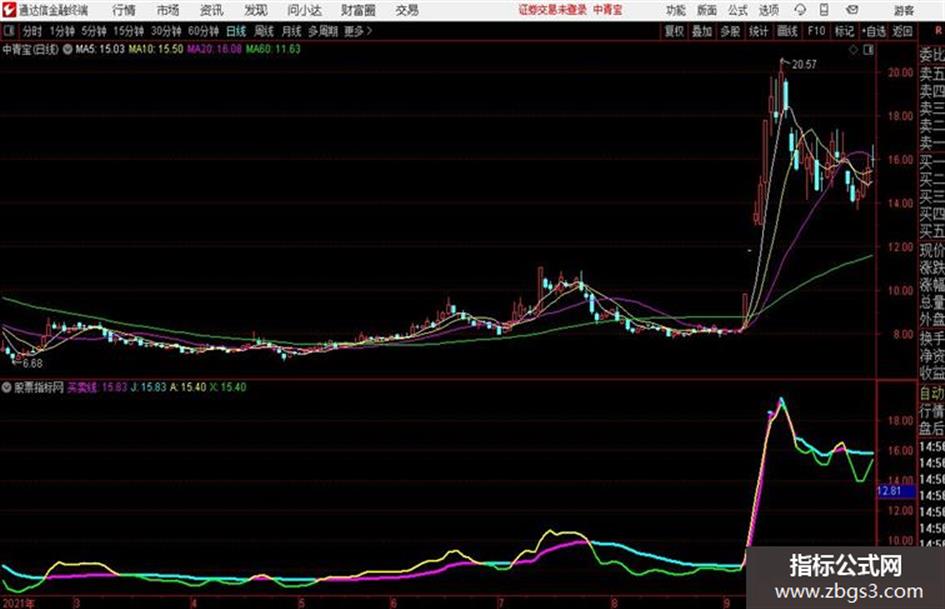Select the 周线 weekly chart tab
Viewport: 945px width, 609px height.
click(264, 31)
